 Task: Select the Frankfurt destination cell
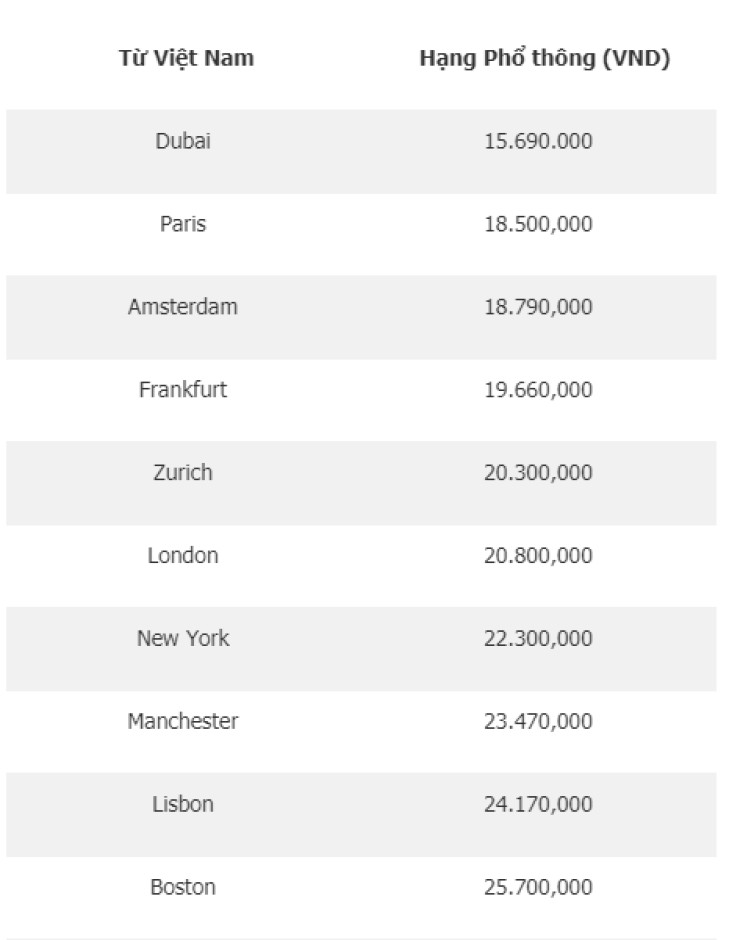[x=183, y=390]
